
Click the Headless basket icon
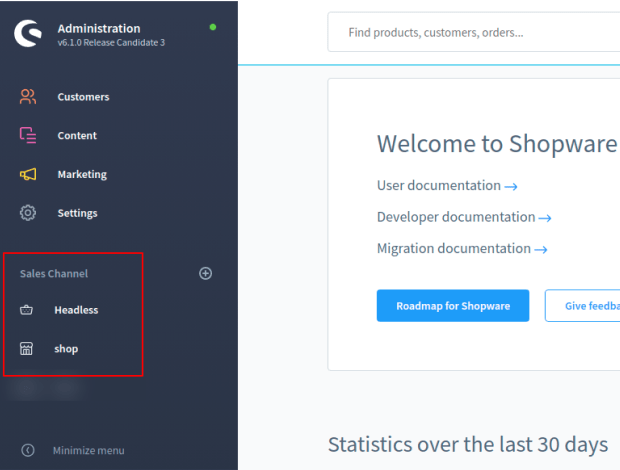coord(26,310)
